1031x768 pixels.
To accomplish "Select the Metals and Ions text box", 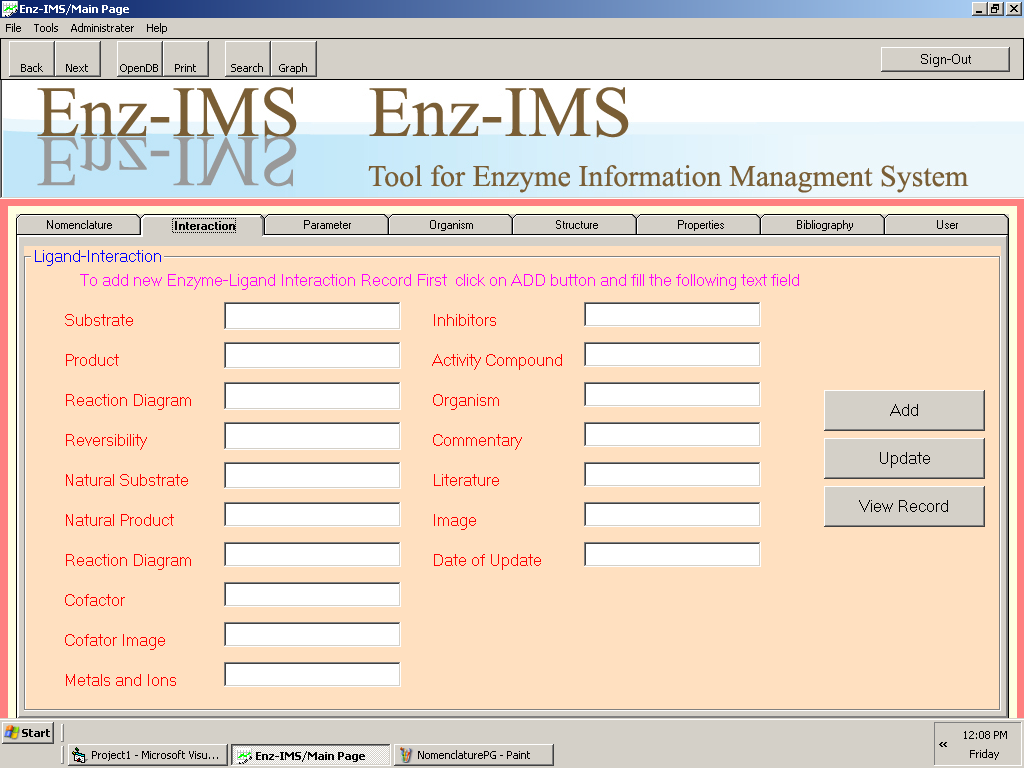I will pyautogui.click(x=312, y=675).
